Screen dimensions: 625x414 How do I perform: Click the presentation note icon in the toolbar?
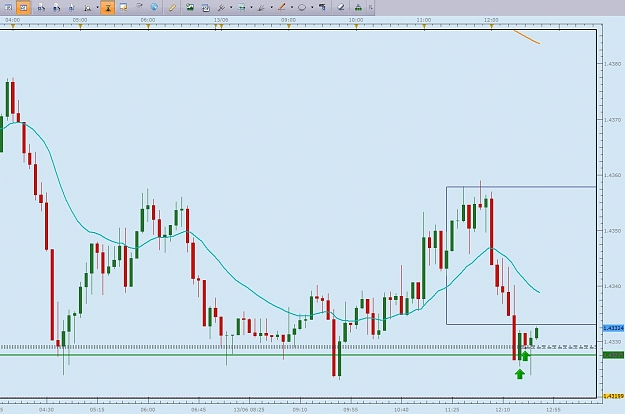click(x=124, y=7)
